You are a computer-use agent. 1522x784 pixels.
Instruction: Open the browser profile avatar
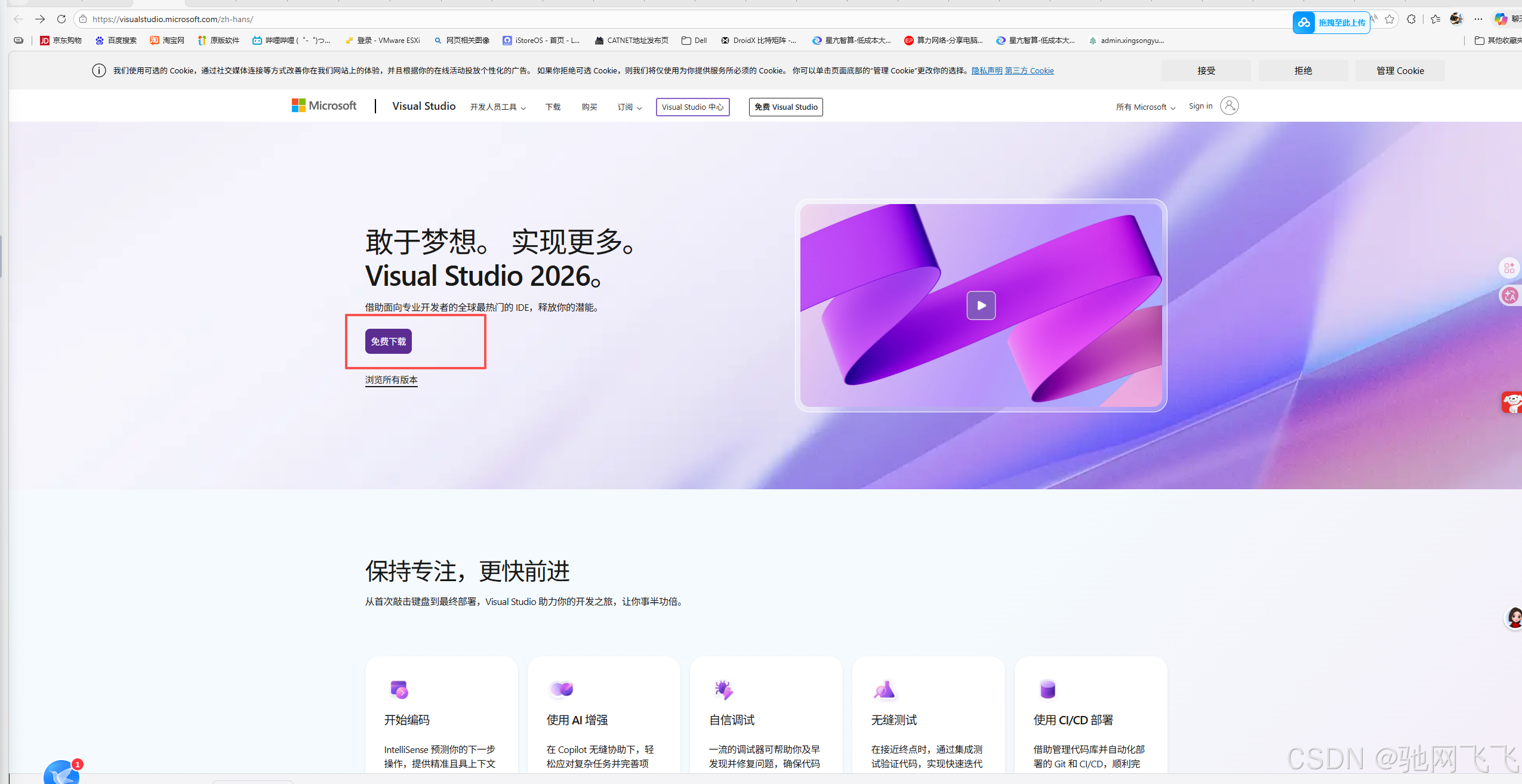(1456, 18)
